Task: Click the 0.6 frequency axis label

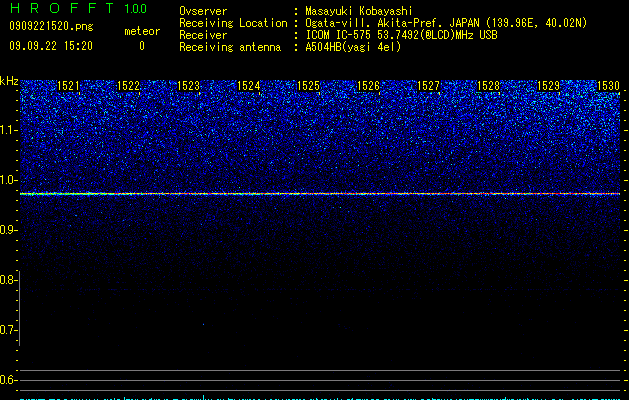Action: [x=8, y=380]
